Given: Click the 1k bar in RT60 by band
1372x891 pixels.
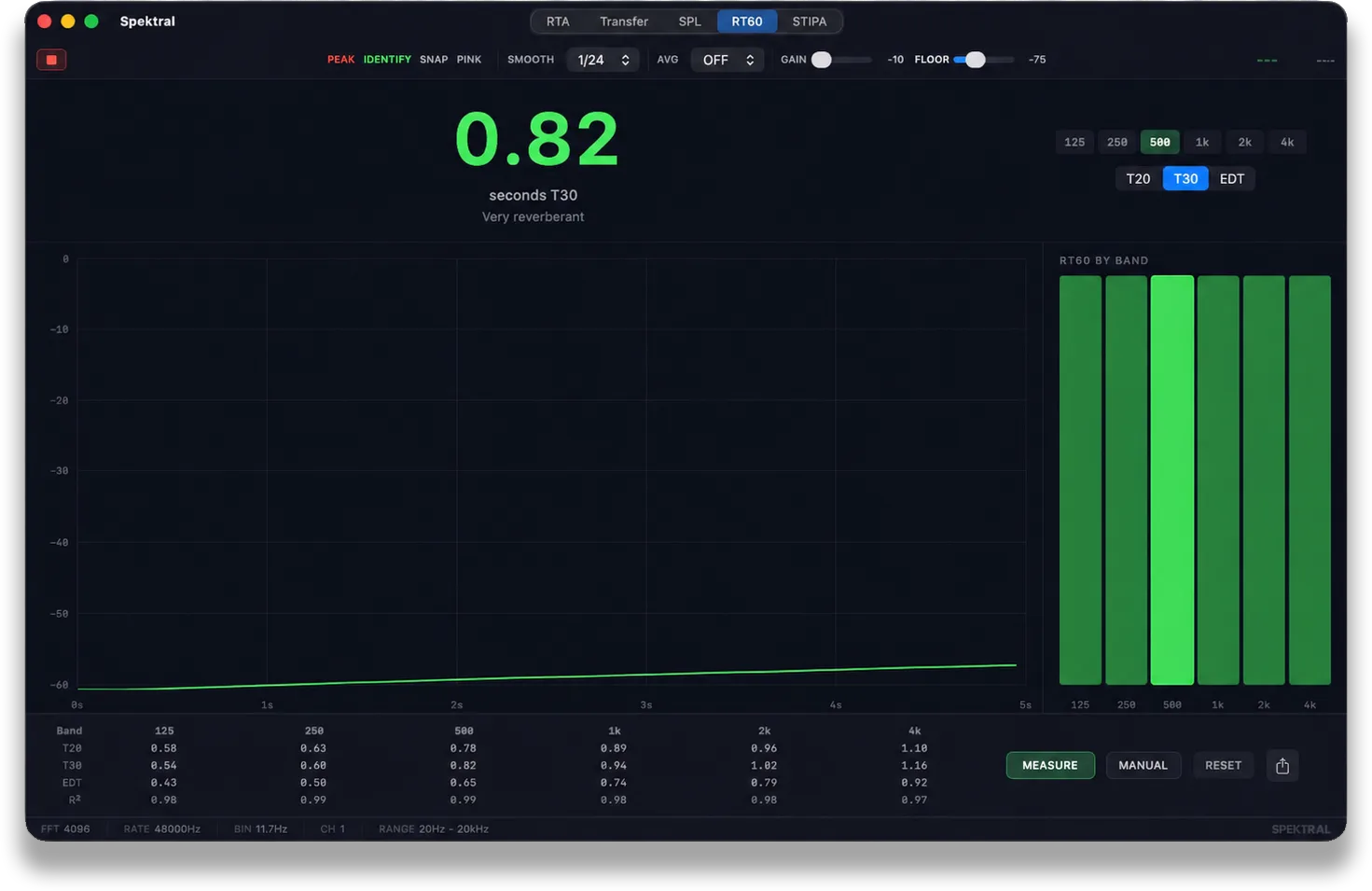Looking at the screenshot, I should pos(1218,480).
